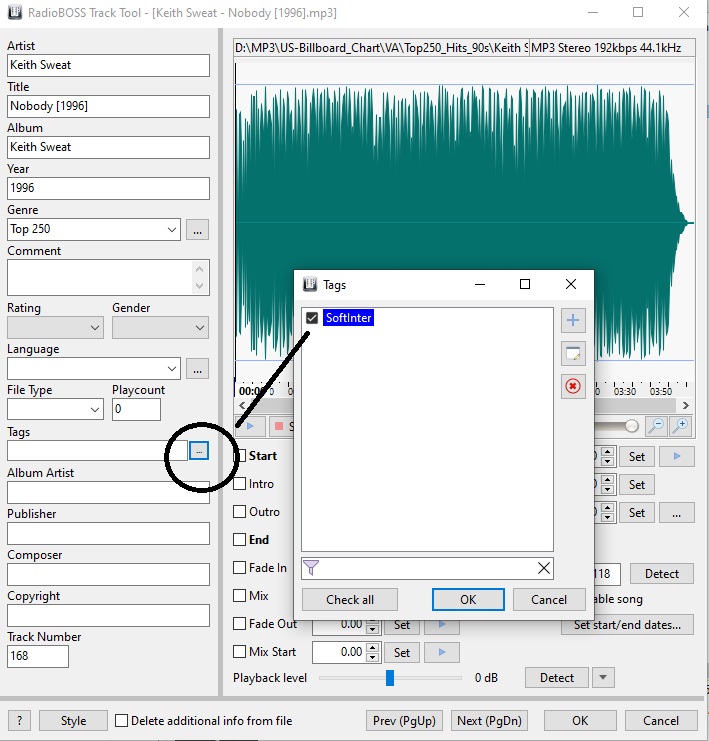Open the Tags browse button
Screen dimensions: 709x741
[199, 451]
